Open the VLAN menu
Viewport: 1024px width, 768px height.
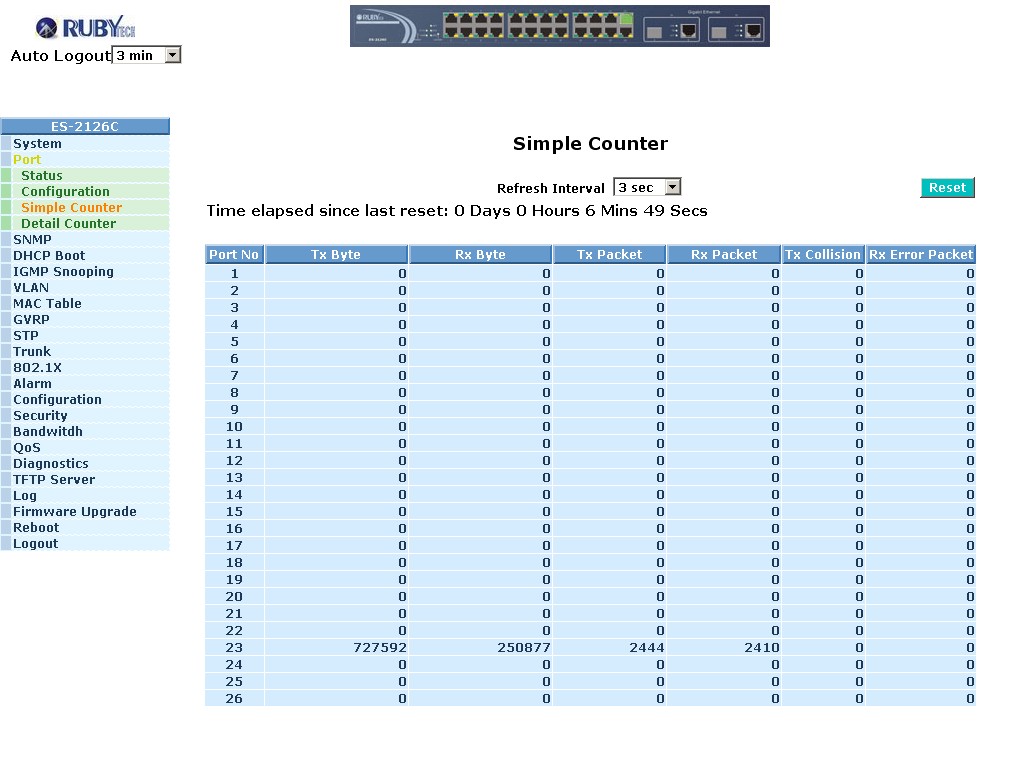click(31, 287)
